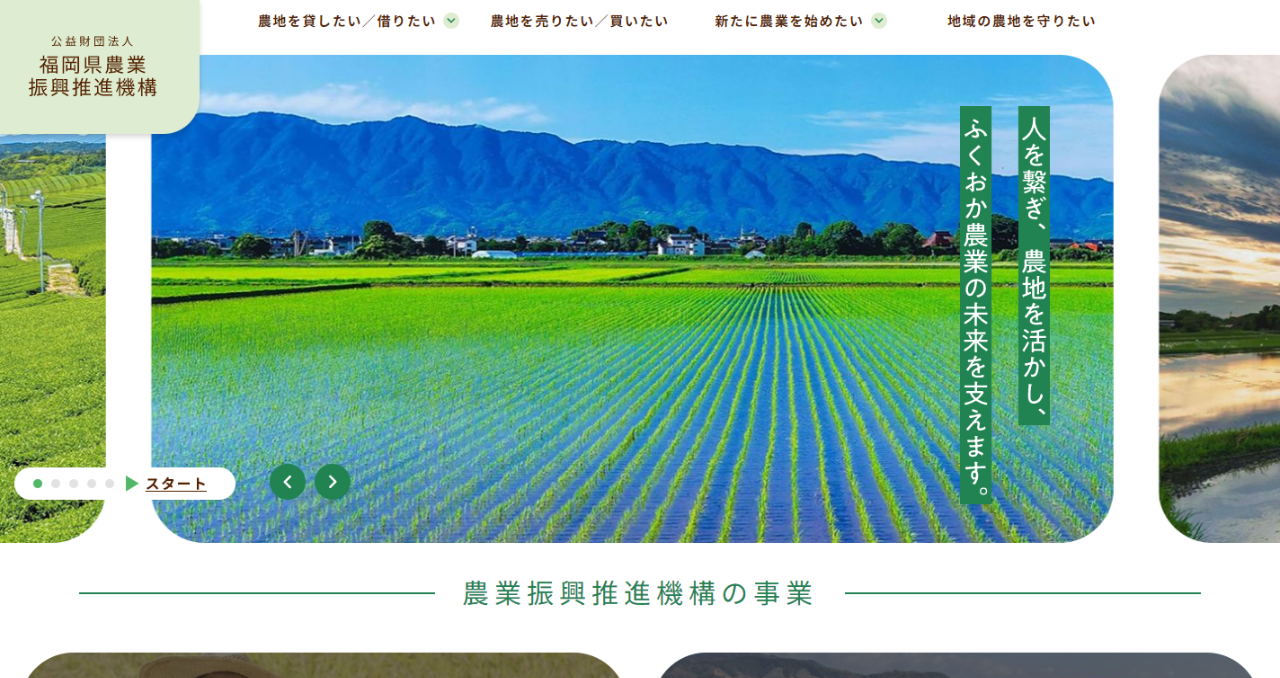This screenshot has height=678, width=1280.
Task: Advance to the next slide arrow
Action: click(x=332, y=482)
